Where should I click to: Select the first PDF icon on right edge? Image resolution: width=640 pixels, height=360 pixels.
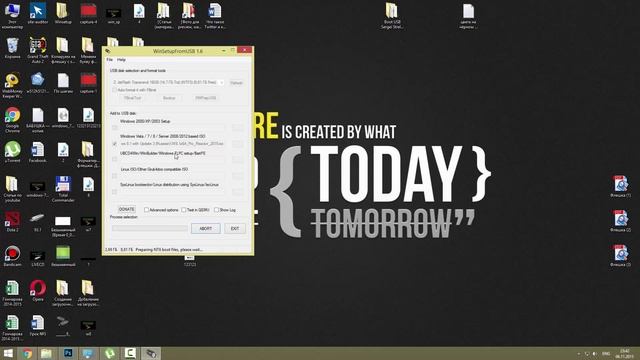(620, 187)
